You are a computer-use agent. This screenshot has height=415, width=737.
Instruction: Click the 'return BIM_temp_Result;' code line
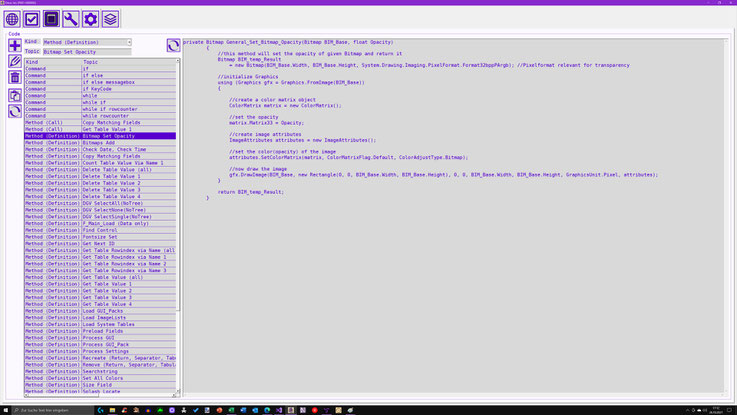pyautogui.click(x=251, y=192)
